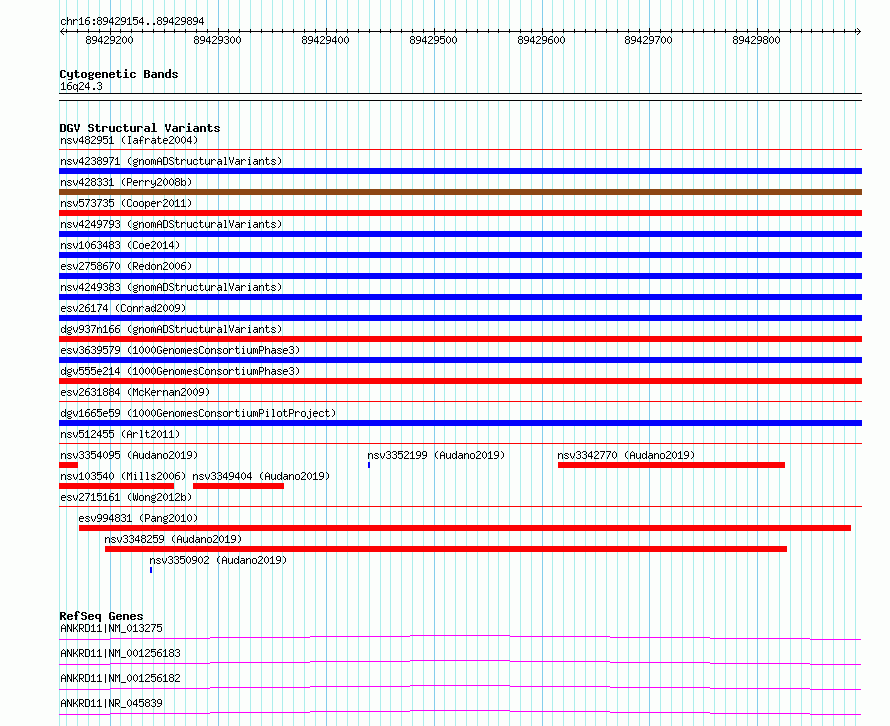Click ruler position 89429300
Viewport: 890px width, 726px height.
point(217,40)
